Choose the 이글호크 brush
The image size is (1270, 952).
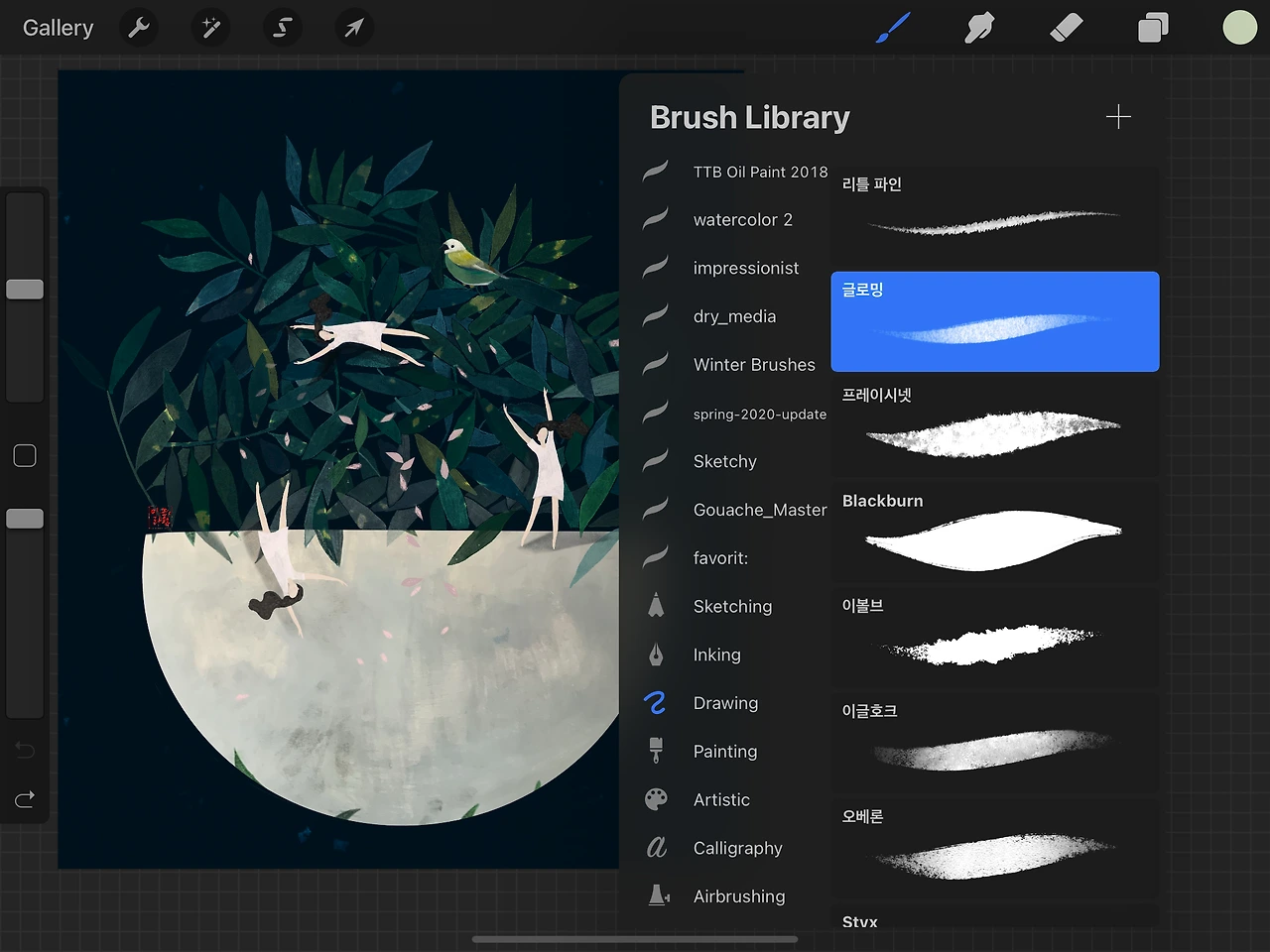tap(995, 744)
